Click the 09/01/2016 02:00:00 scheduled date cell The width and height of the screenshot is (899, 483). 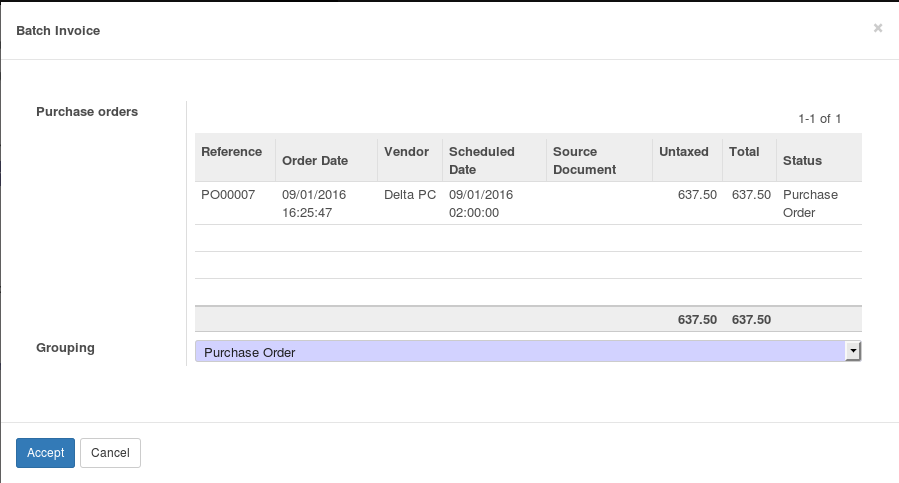click(481, 203)
